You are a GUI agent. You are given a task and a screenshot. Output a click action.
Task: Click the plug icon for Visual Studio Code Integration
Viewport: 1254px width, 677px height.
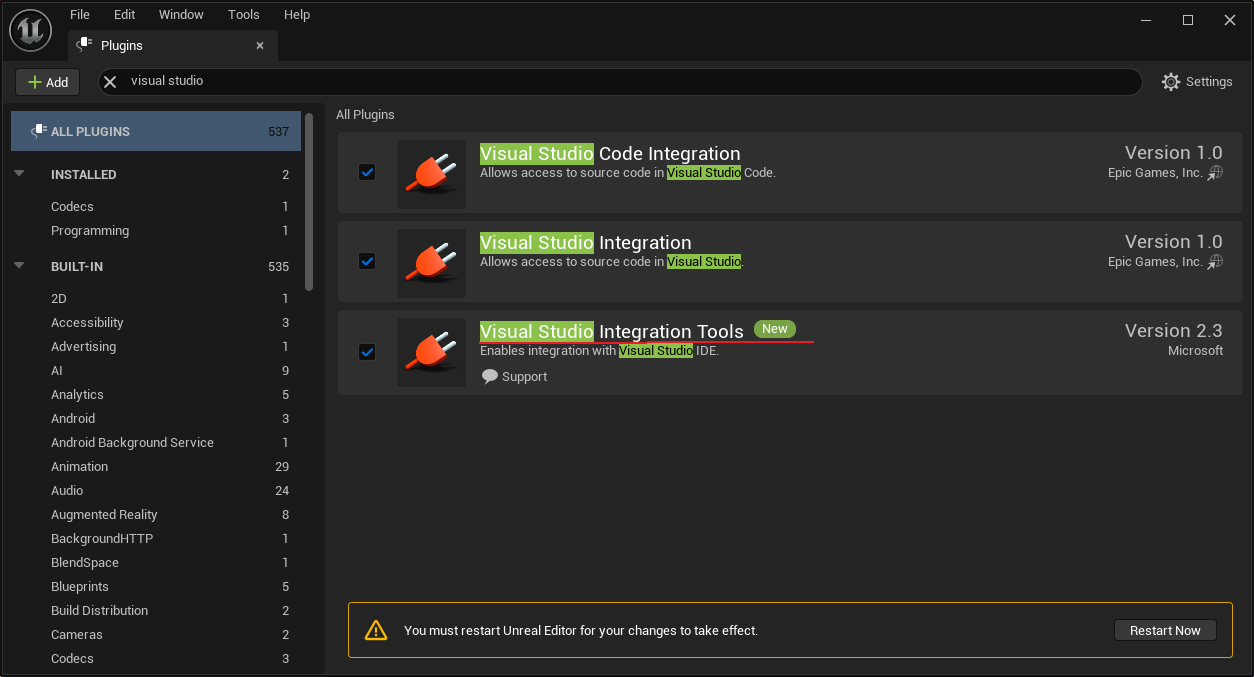pos(431,174)
